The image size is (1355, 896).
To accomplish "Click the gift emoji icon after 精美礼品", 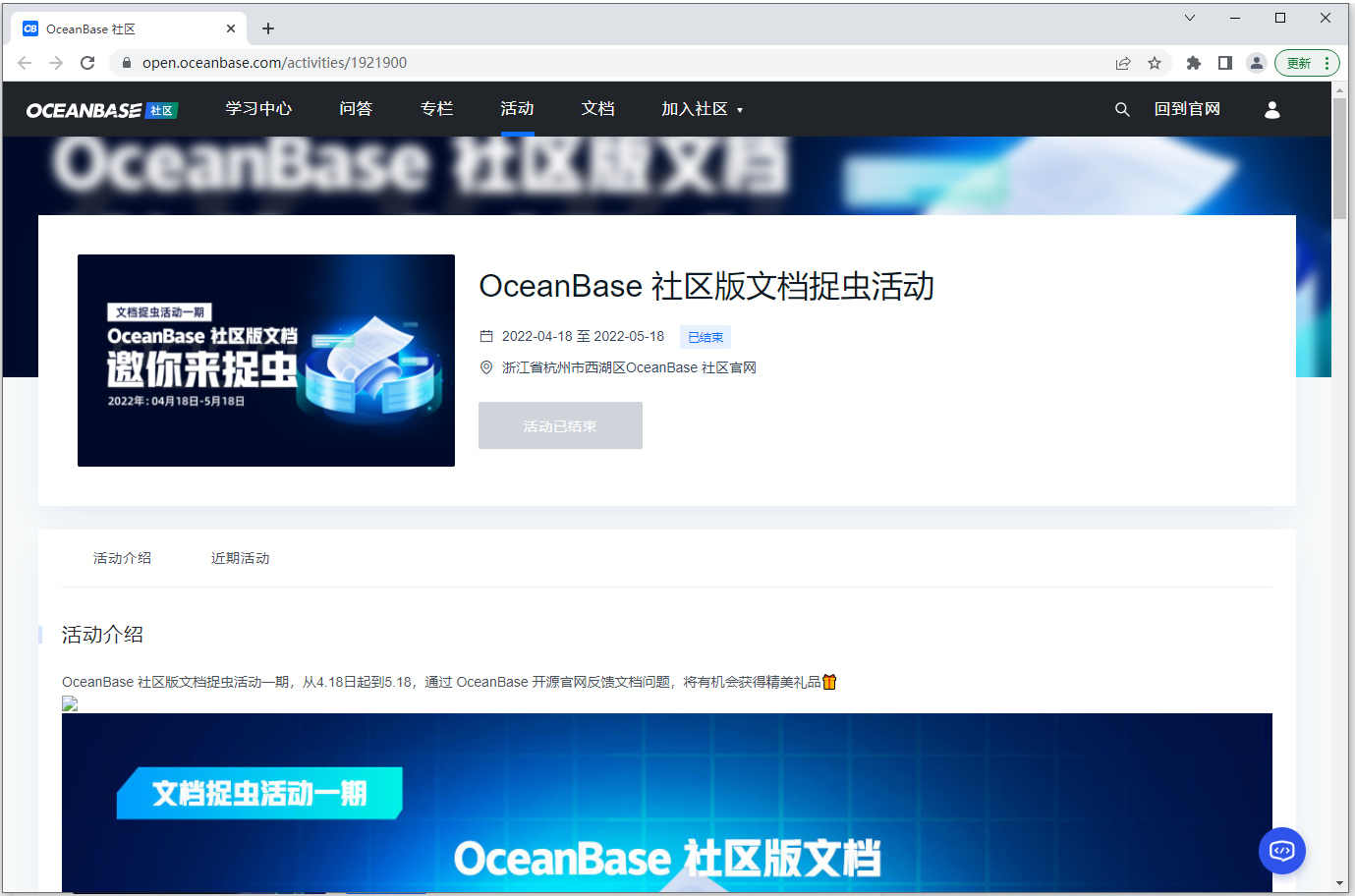I will 829,682.
